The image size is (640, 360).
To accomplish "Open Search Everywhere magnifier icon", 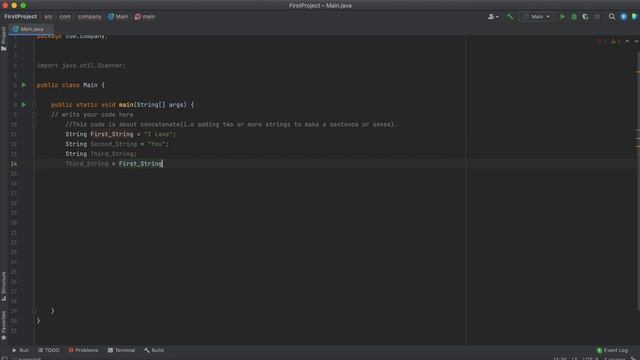I will 611,17.
